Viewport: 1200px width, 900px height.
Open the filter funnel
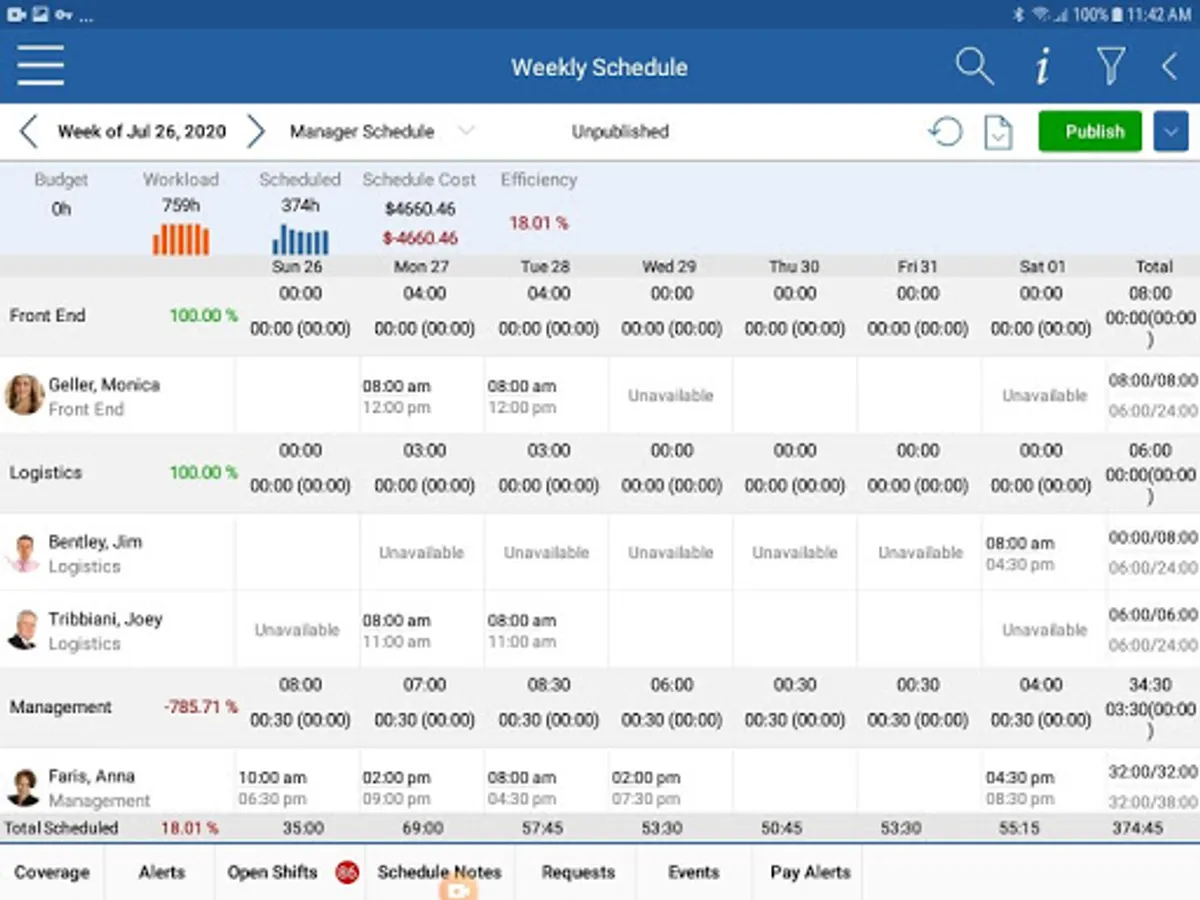(1110, 67)
